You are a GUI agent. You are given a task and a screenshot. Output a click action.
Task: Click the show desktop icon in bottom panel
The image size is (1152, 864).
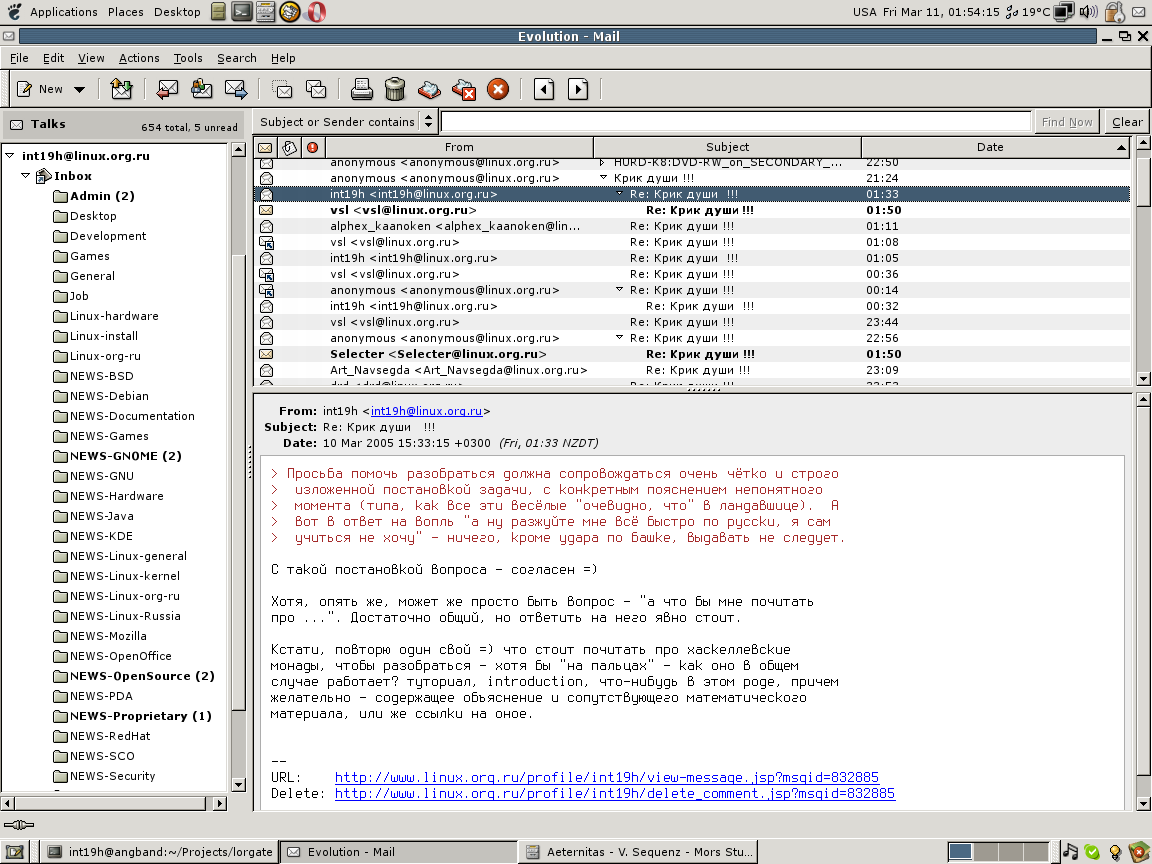[x=15, y=852]
